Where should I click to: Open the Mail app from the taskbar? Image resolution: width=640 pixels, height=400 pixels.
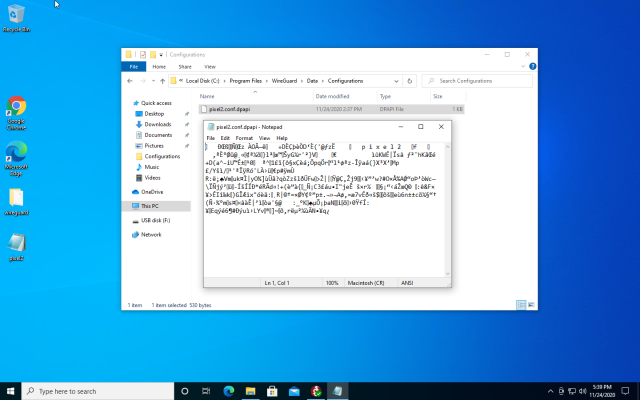(x=294, y=391)
